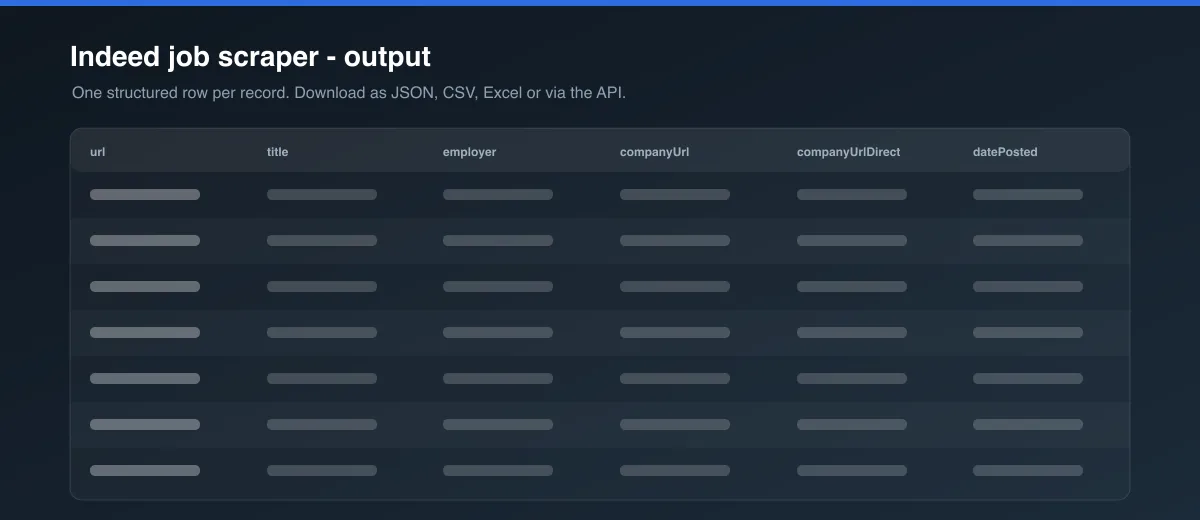Select the datePosted column header

point(1005,152)
